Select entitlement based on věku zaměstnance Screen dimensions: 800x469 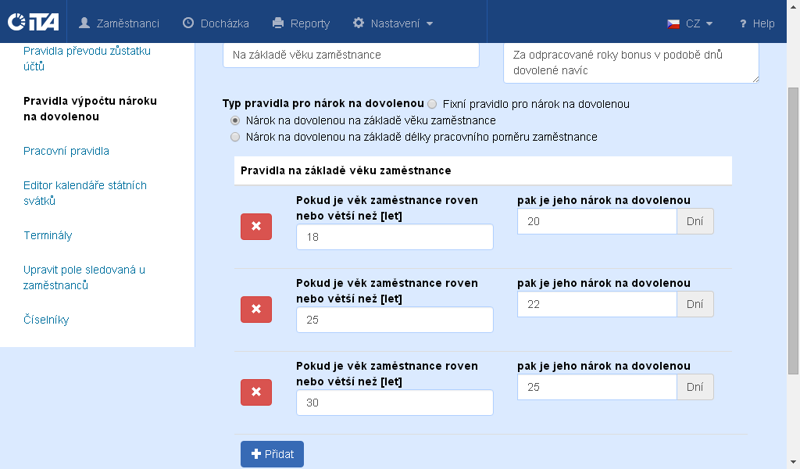tap(235, 120)
